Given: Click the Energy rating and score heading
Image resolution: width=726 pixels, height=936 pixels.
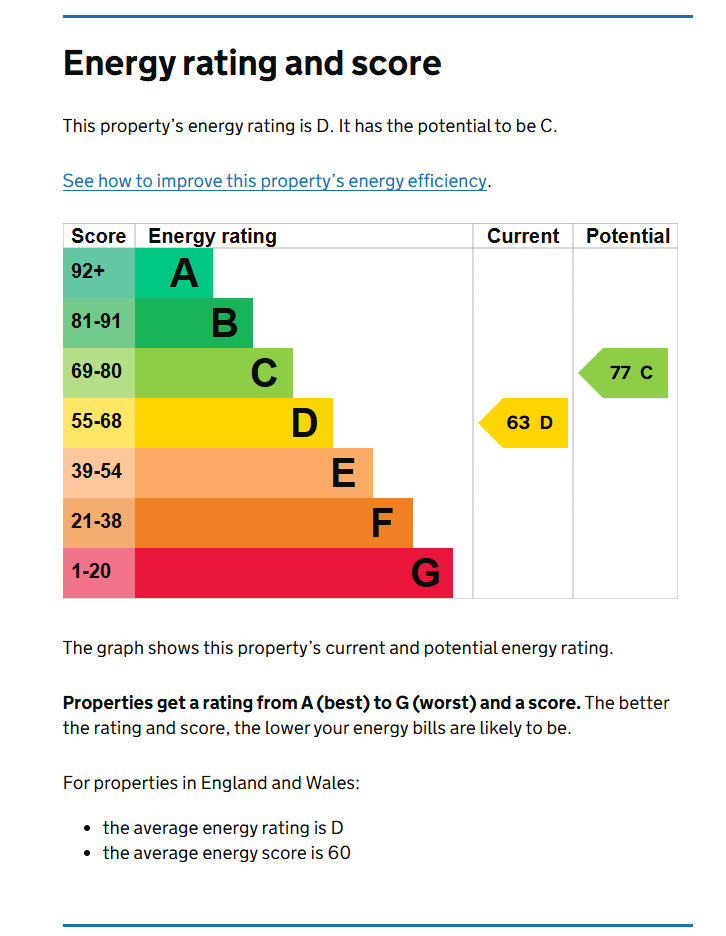Looking at the screenshot, I should pos(252,64).
